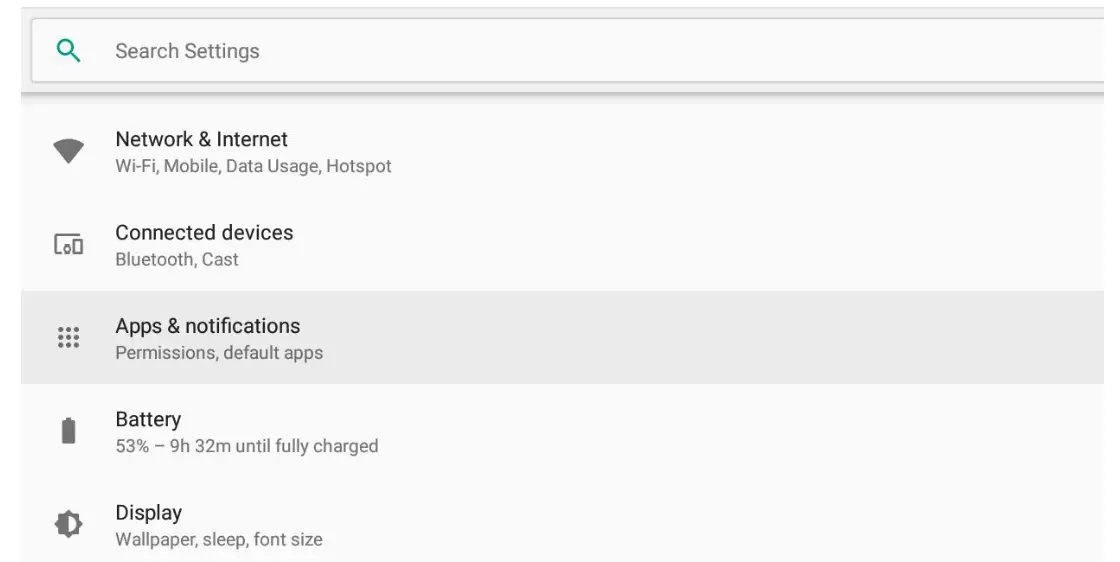Click the Battery icon
Screen dimensions: 1120x562
68,431
